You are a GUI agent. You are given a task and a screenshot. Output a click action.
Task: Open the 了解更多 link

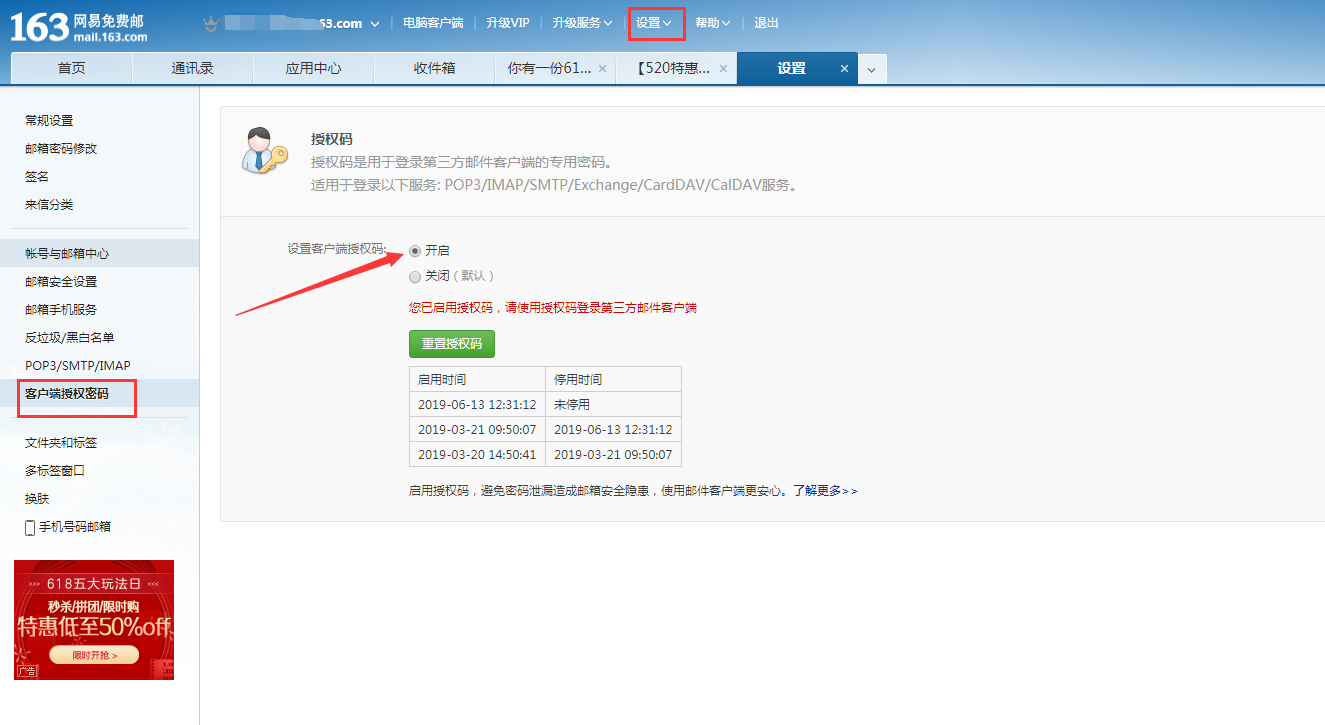click(820, 490)
